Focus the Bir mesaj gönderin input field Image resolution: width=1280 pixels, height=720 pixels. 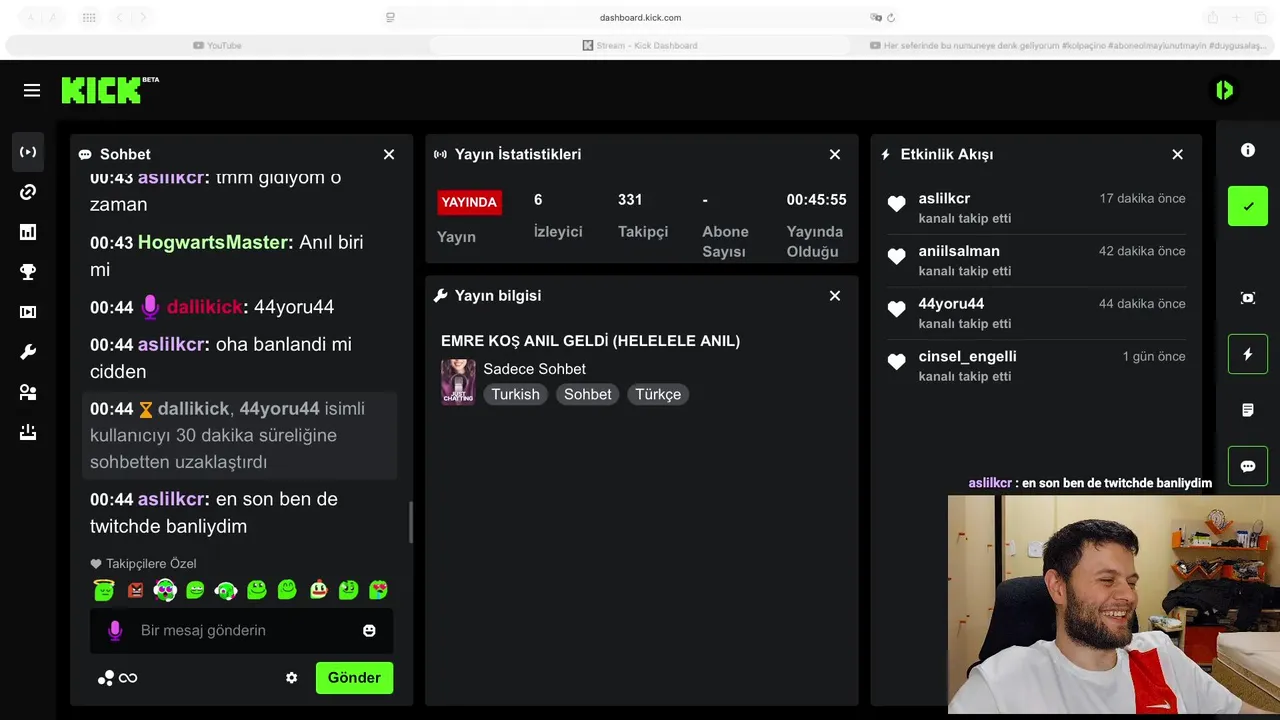(241, 630)
